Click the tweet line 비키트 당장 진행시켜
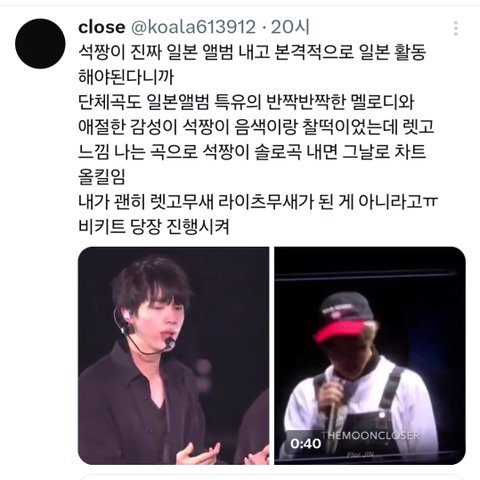480x480 pixels. [154, 227]
